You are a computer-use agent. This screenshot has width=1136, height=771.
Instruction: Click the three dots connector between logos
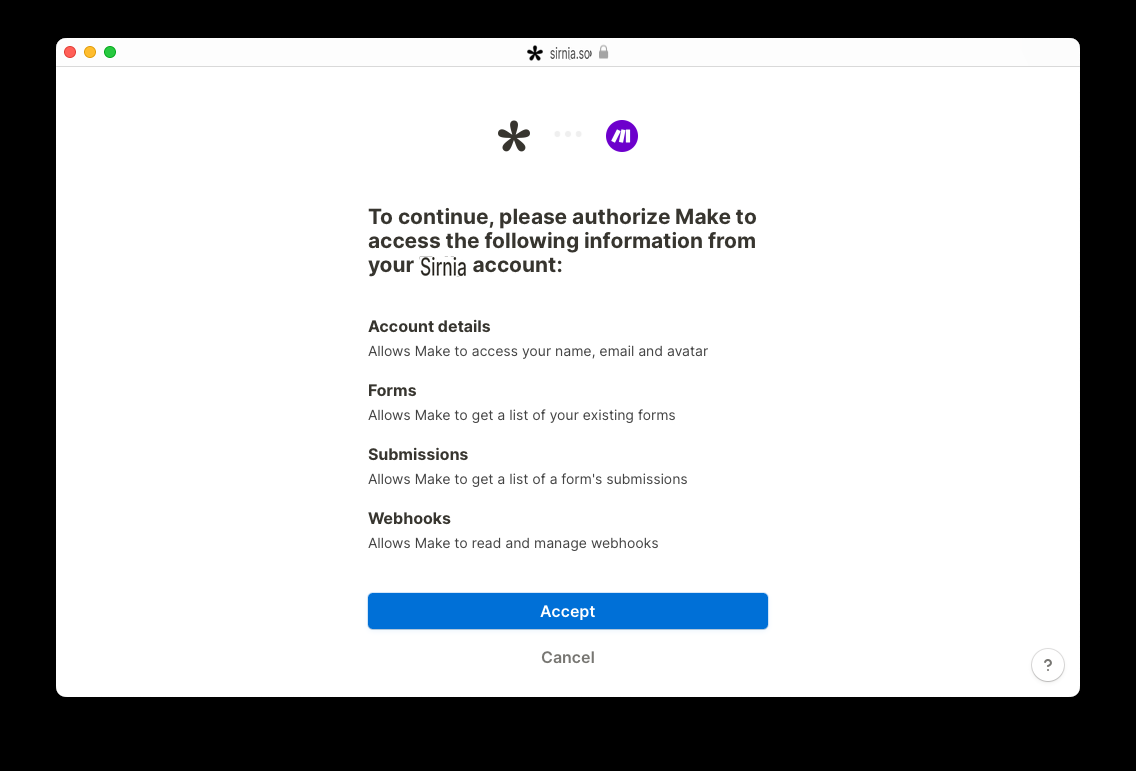point(568,134)
